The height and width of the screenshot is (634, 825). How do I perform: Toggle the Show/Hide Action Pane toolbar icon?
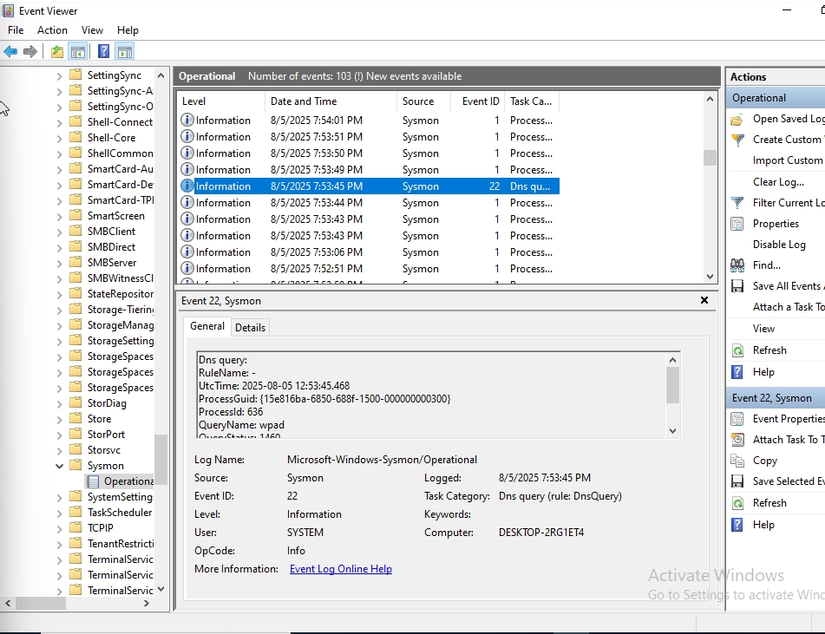pos(125,52)
